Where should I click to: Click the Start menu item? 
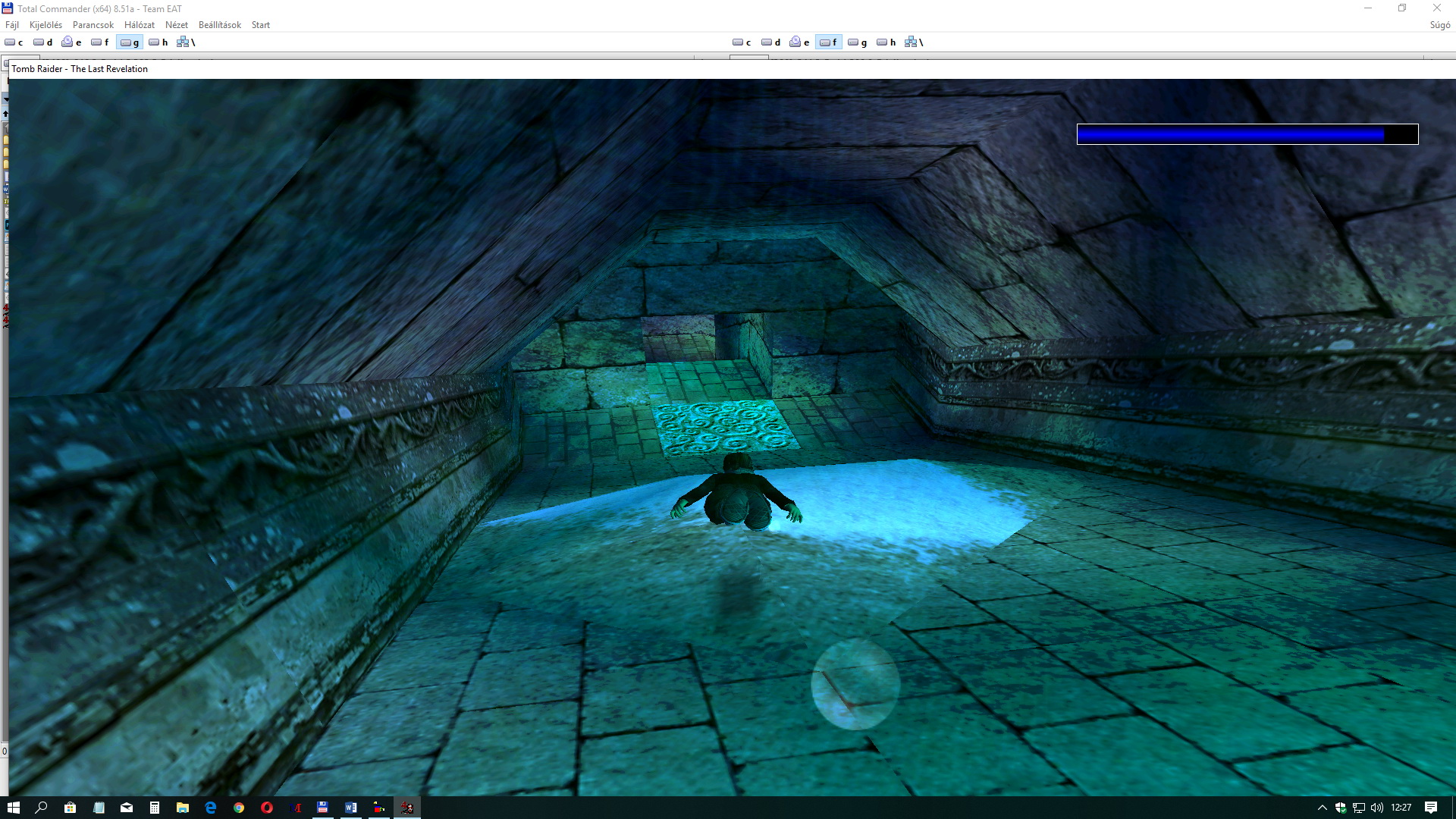click(261, 25)
